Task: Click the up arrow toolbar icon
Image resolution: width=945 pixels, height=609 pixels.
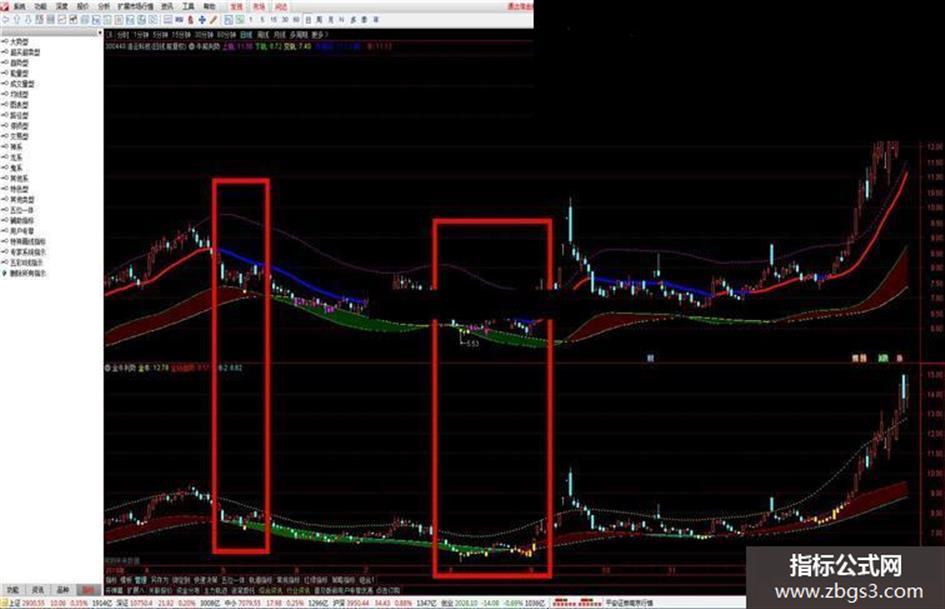Action: coord(16,19)
